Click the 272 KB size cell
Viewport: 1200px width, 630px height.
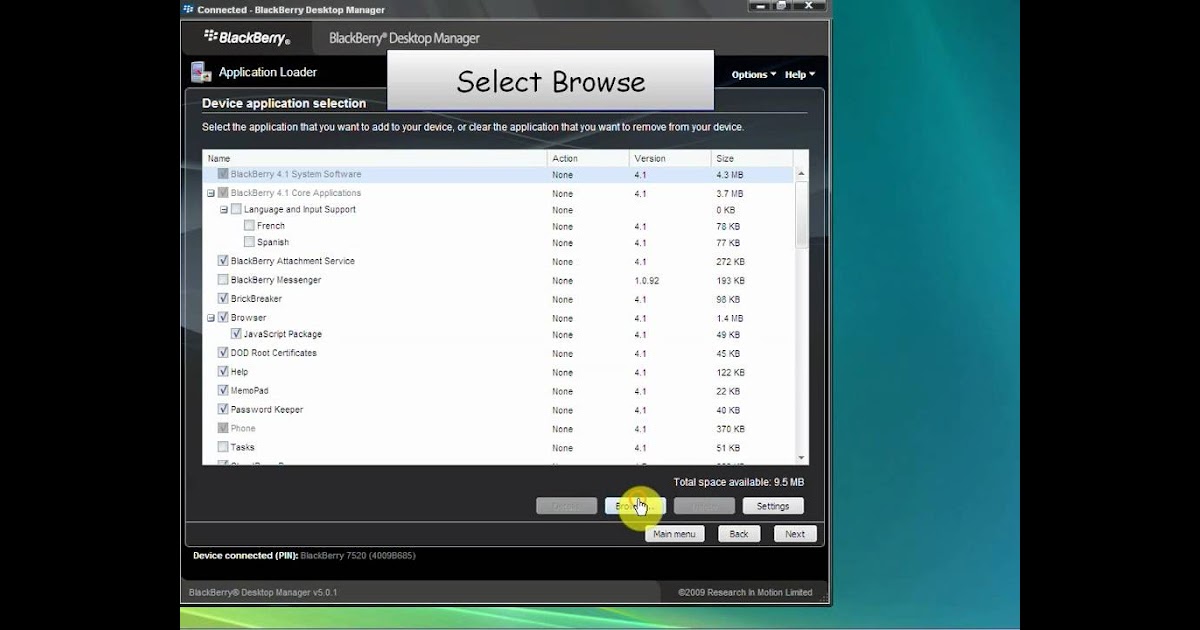730,262
